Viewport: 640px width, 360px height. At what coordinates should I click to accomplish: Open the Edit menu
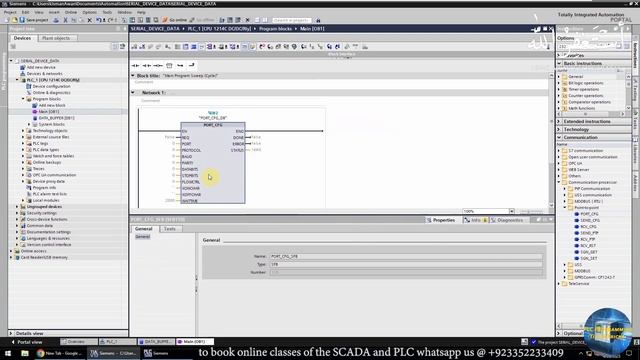25,12
